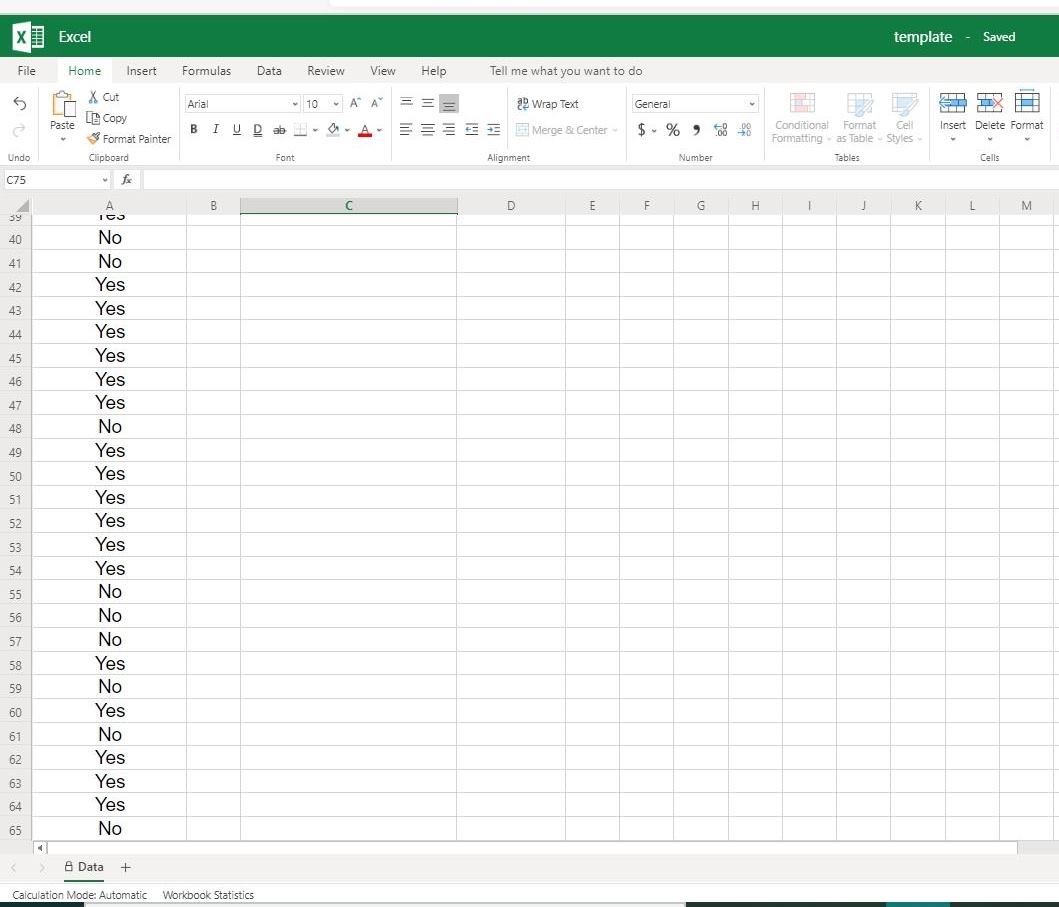
Task: Apply fill color bucket
Action: click(x=333, y=130)
